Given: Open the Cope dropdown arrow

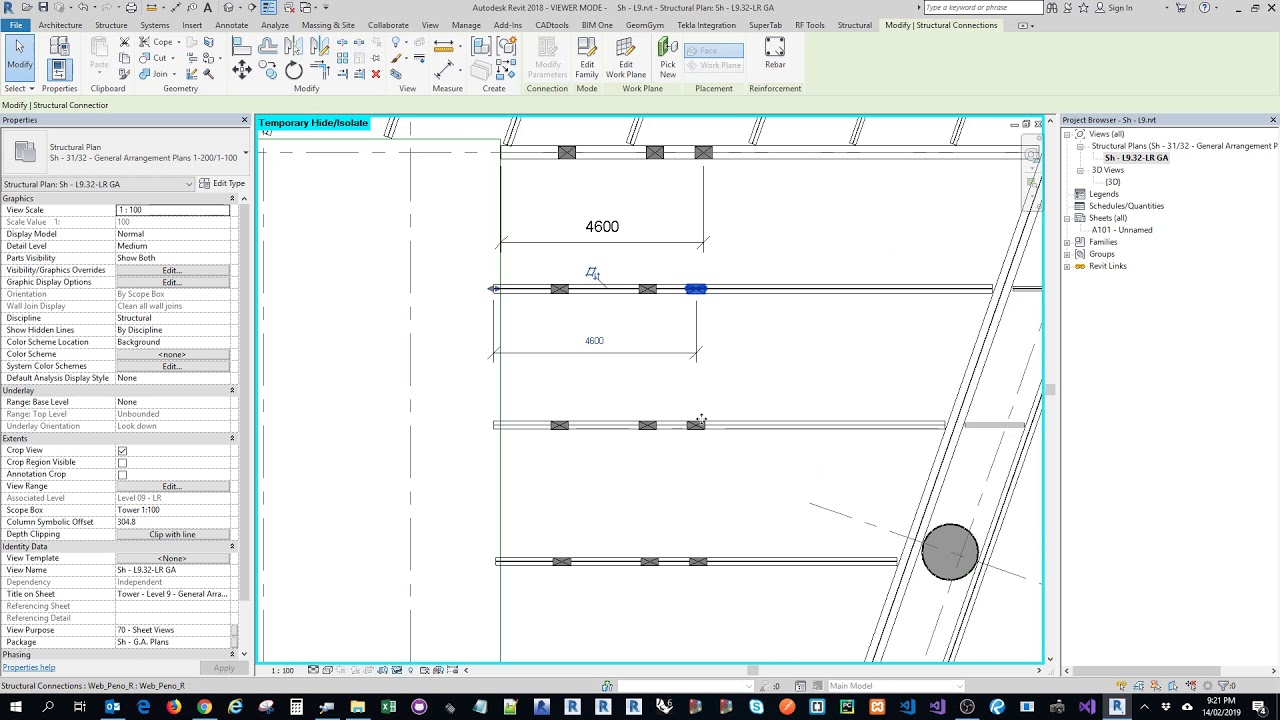Looking at the screenshot, I should coord(178,42).
